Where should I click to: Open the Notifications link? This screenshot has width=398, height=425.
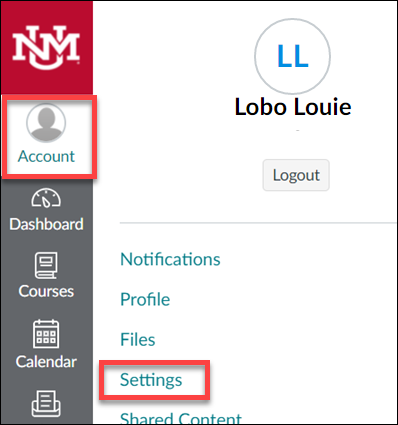click(170, 259)
